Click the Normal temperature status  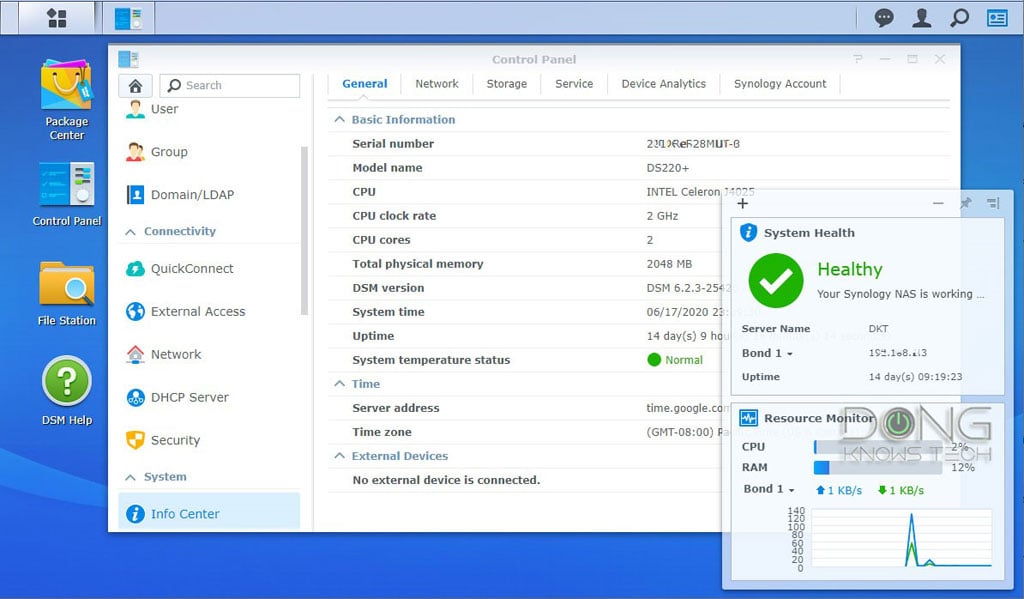675,360
